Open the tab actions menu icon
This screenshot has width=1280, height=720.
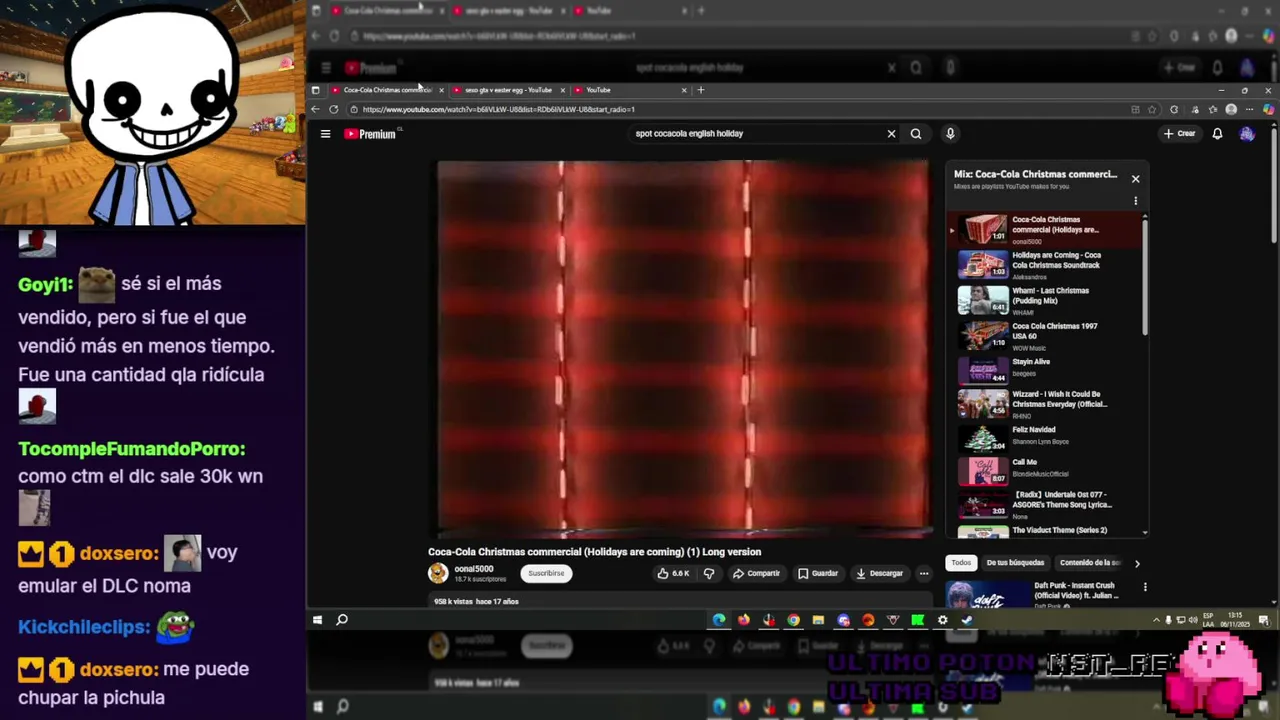click(316, 90)
